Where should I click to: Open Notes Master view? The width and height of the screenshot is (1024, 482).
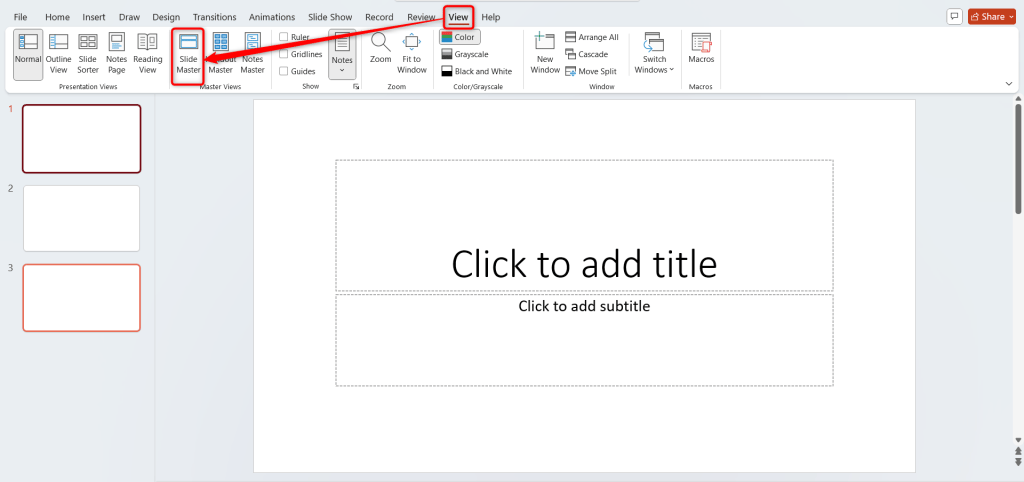point(253,54)
